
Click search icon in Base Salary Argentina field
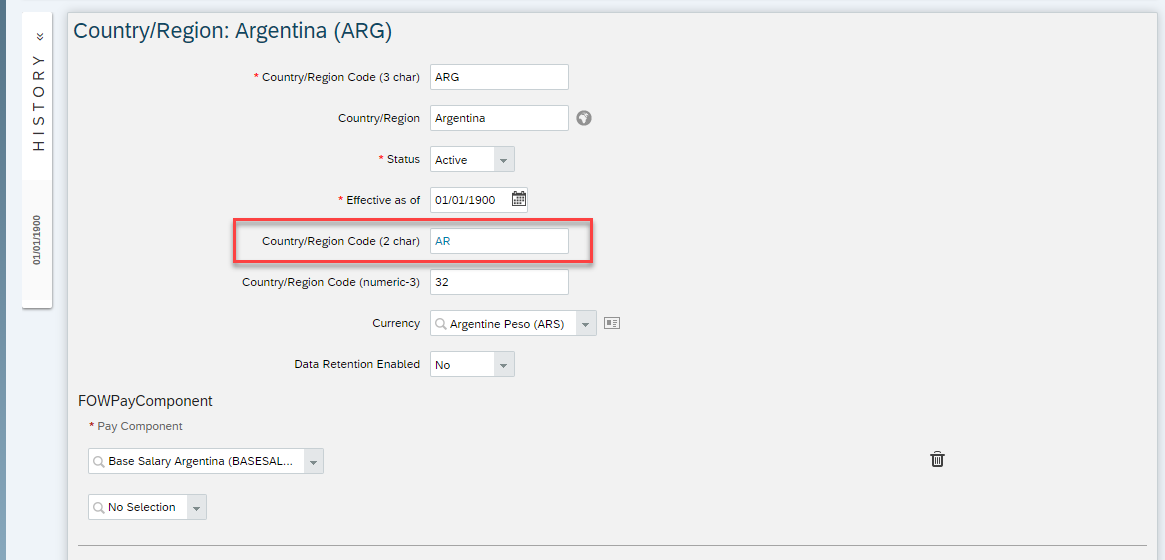[98, 461]
